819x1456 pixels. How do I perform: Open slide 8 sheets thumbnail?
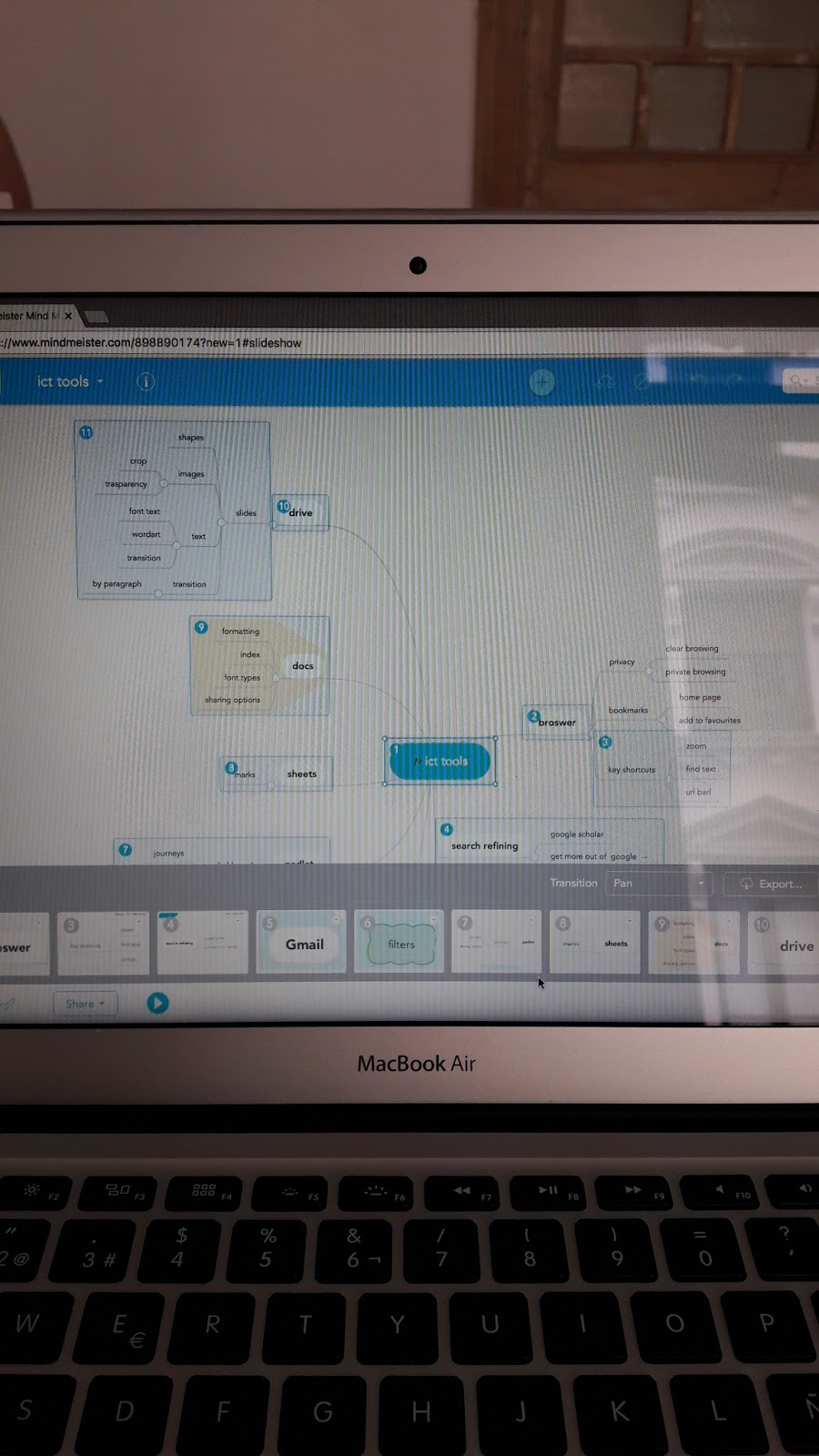(x=595, y=943)
